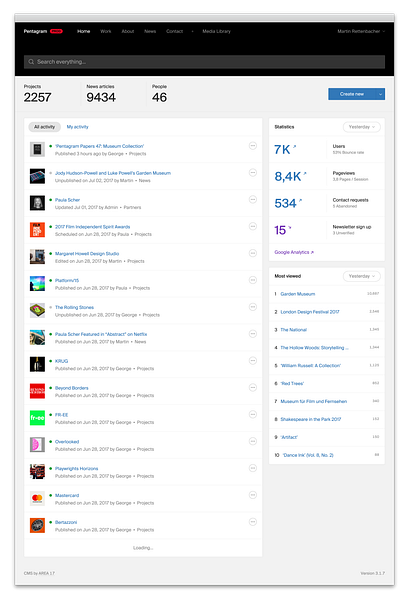
Task: Open 'Artifact' in Most viewed
Action: [x=289, y=437]
